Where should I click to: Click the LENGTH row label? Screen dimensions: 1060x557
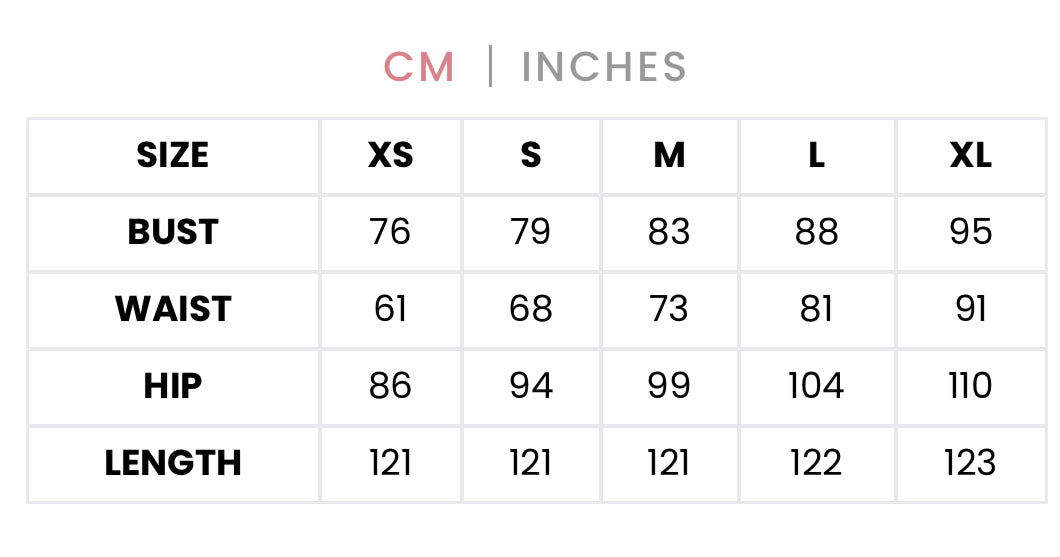pyautogui.click(x=173, y=463)
